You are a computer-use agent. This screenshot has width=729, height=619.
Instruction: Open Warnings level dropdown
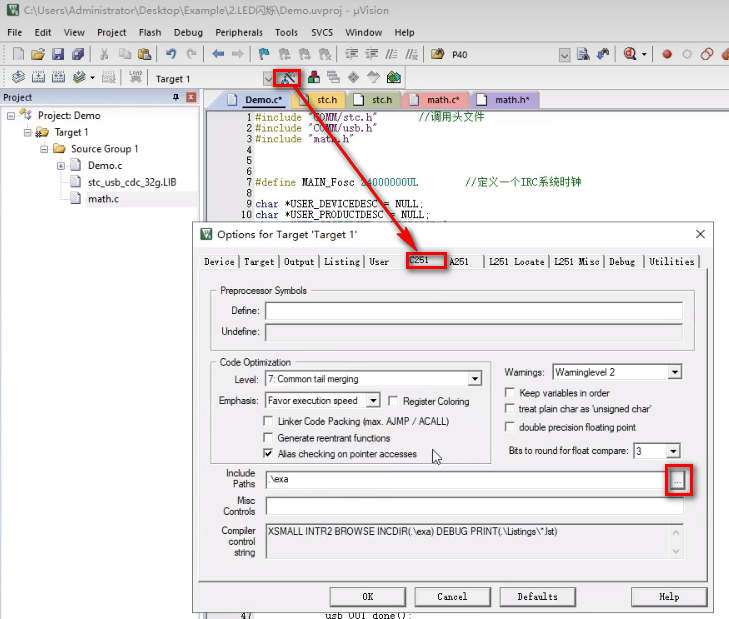point(675,372)
